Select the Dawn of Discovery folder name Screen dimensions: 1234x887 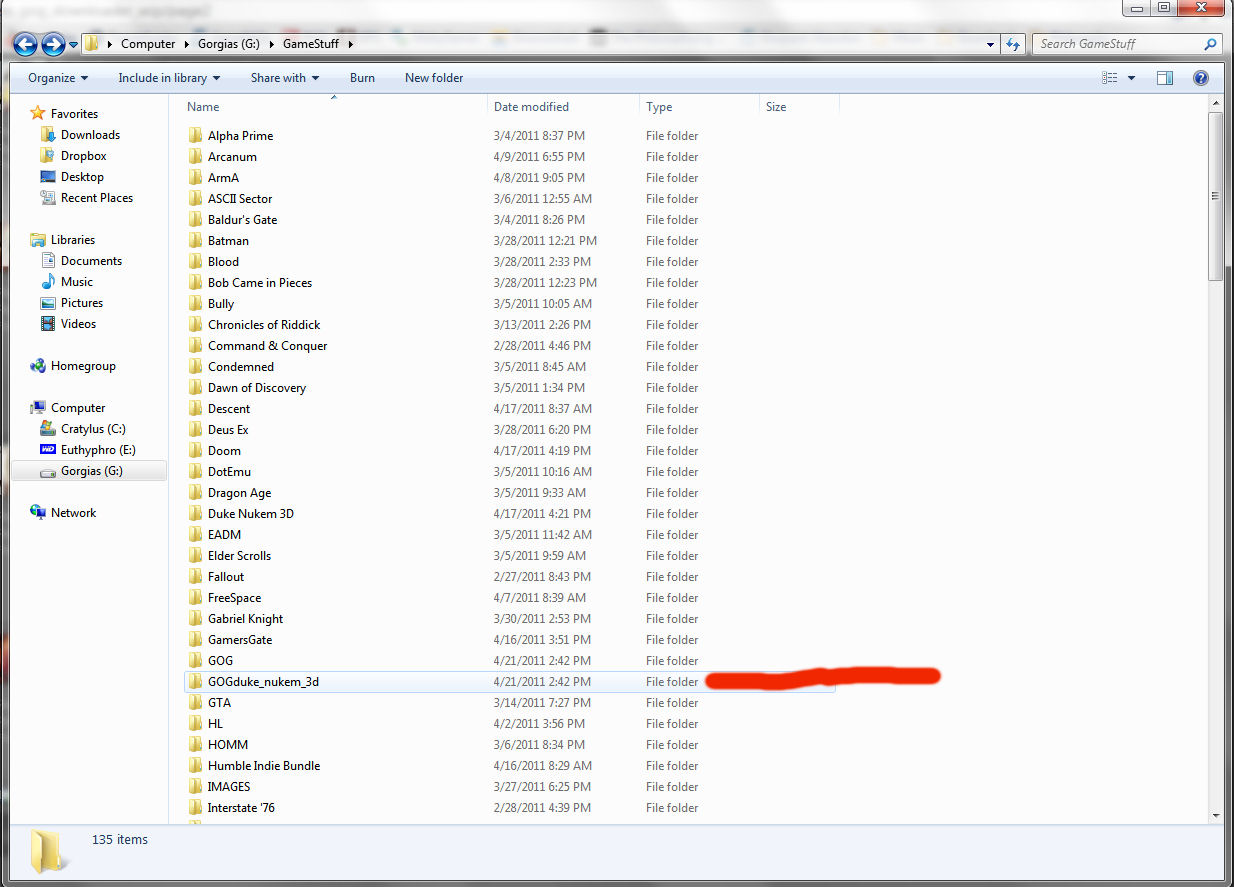[257, 388]
